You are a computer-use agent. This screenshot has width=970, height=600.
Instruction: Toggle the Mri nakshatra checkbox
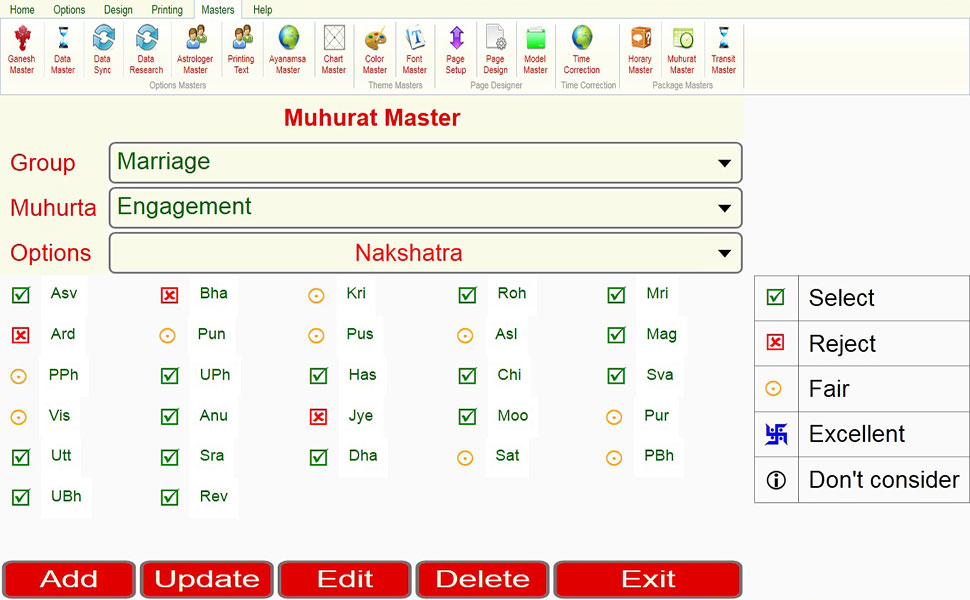616,295
